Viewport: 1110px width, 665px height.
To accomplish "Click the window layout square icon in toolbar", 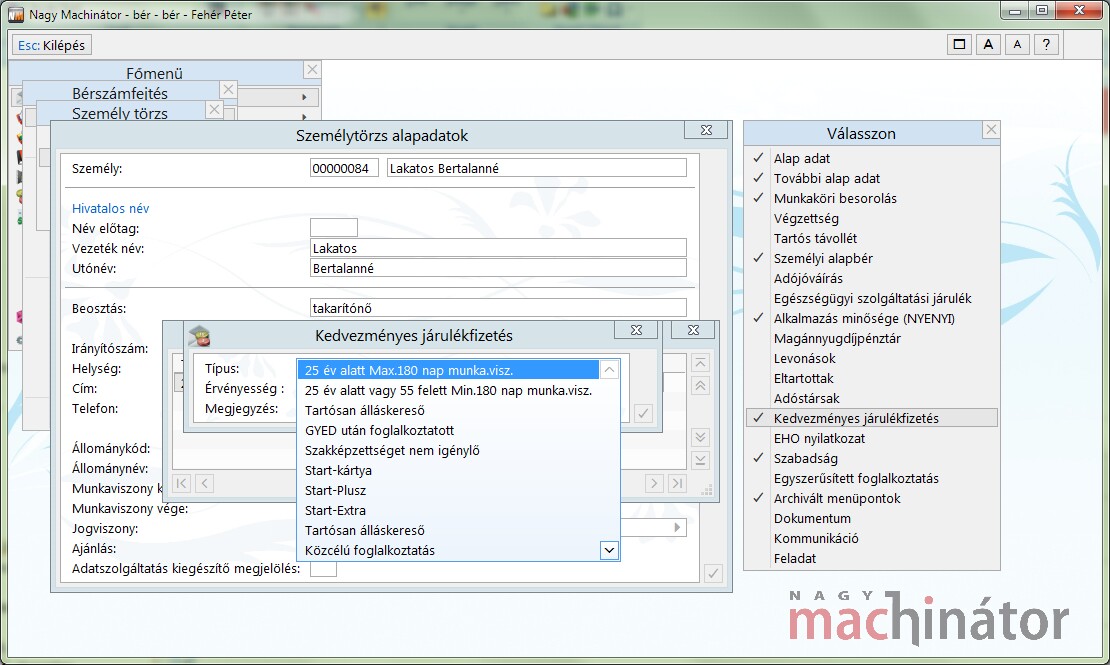I will click(959, 45).
